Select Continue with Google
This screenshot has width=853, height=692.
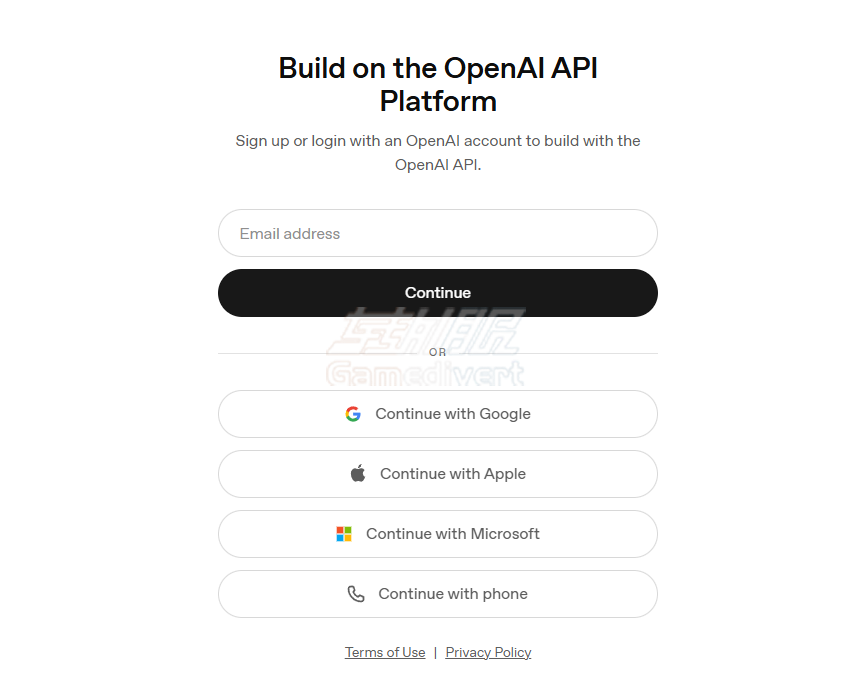438,413
